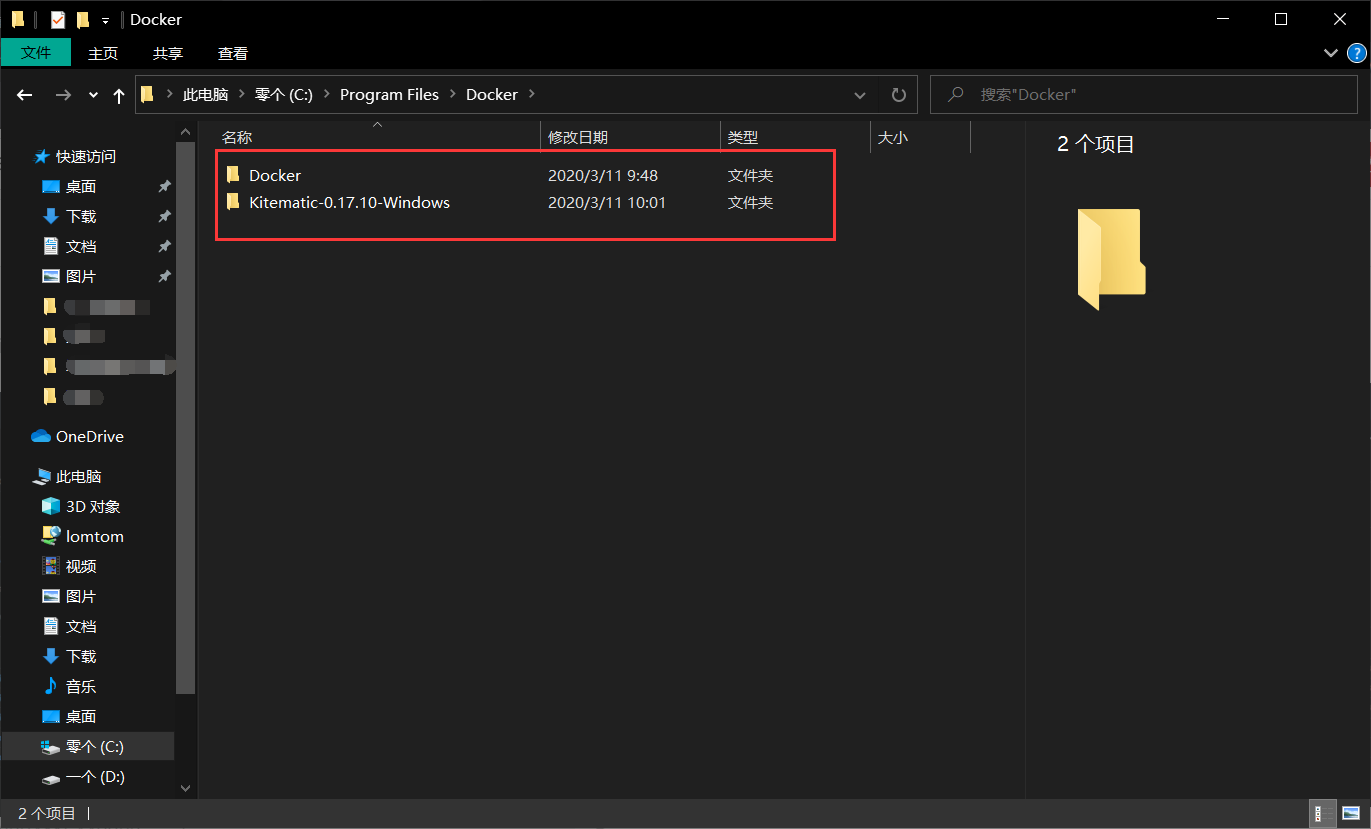Open pinned 桌面 under quick access
Viewport: 1371px width, 829px height.
pyautogui.click(x=80, y=187)
